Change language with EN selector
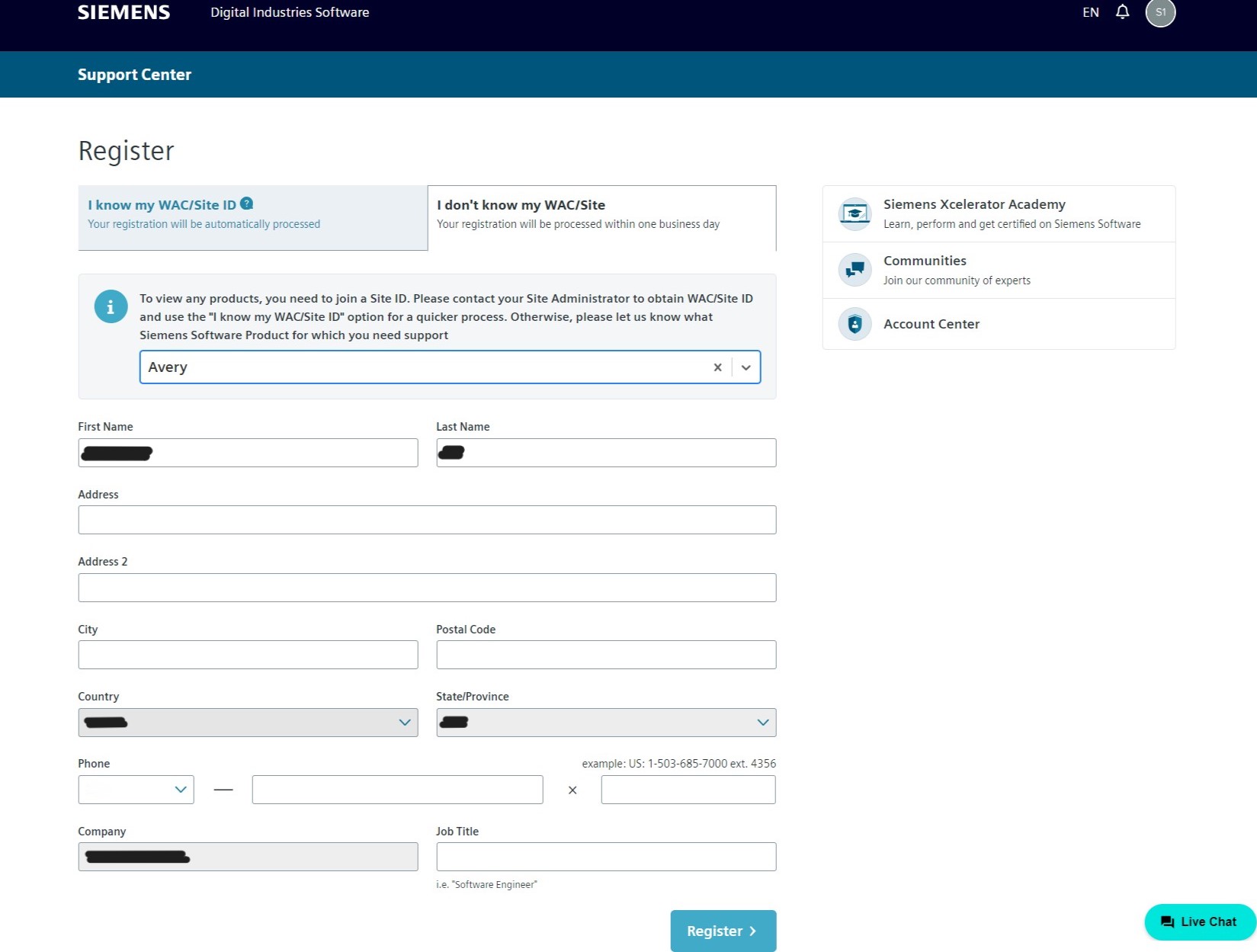This screenshot has width=1257, height=952. [x=1091, y=12]
